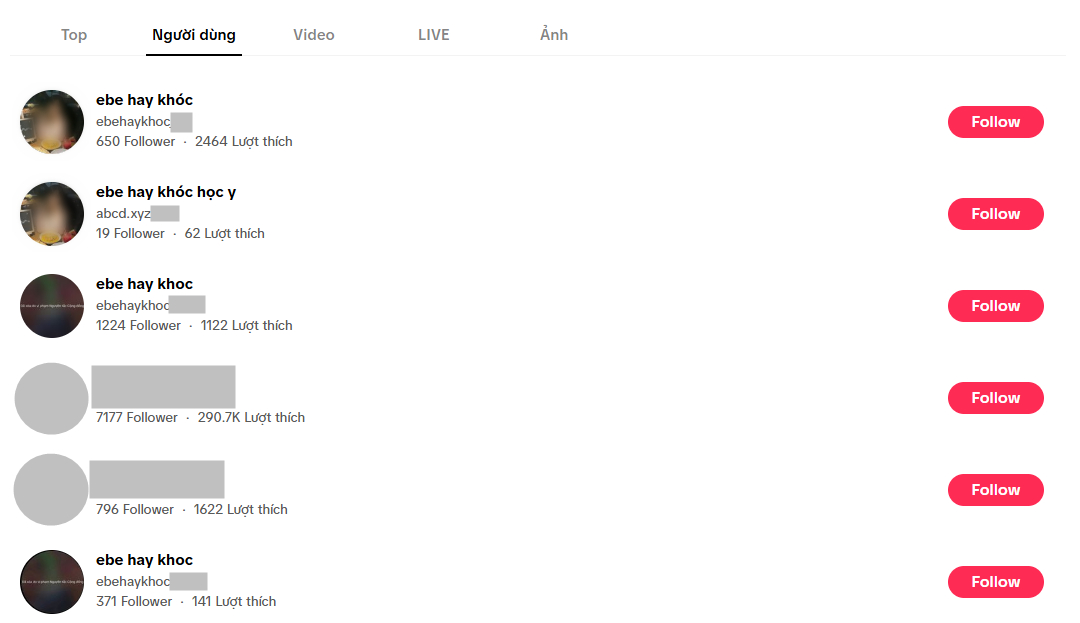
Task: Open avatar of account with 1224 Followers
Action: click(52, 306)
